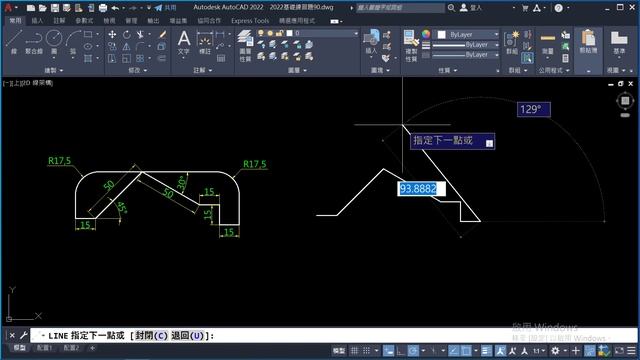Select the Array tool in Modify panel
The image size is (640, 360).
pyautogui.click(x=140, y=58)
